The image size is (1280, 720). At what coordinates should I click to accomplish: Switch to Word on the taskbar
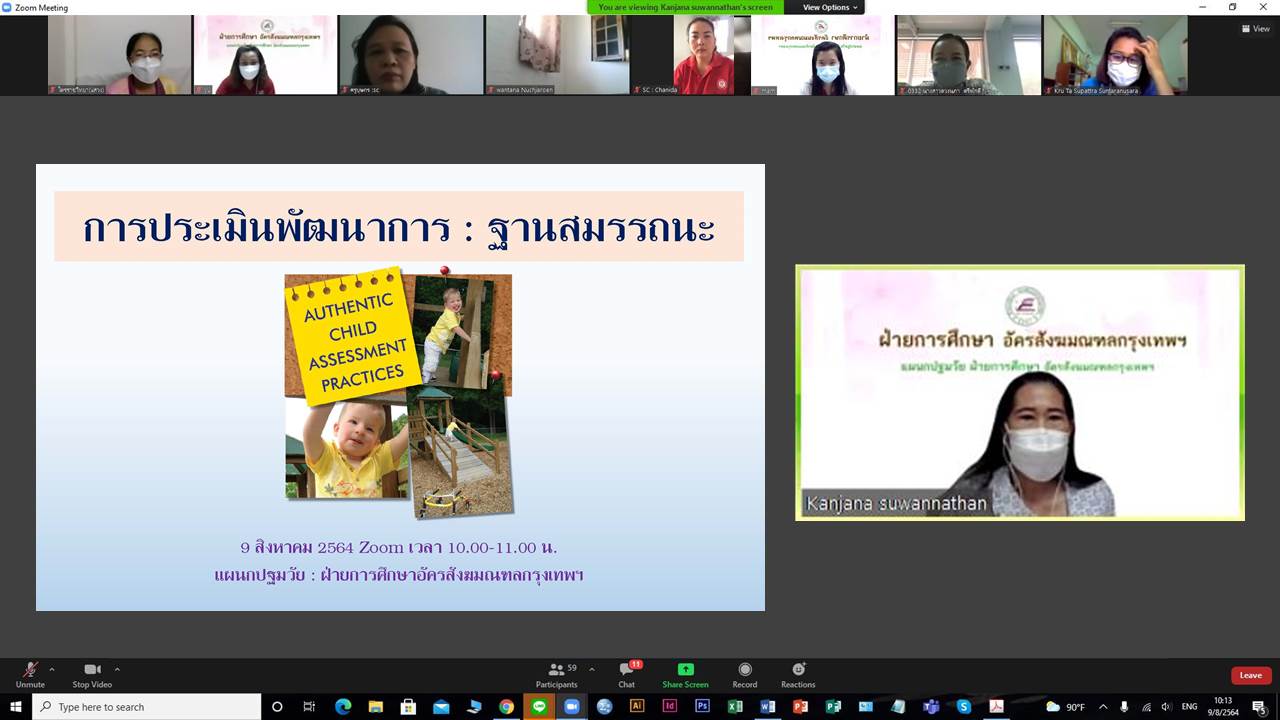[x=768, y=707]
